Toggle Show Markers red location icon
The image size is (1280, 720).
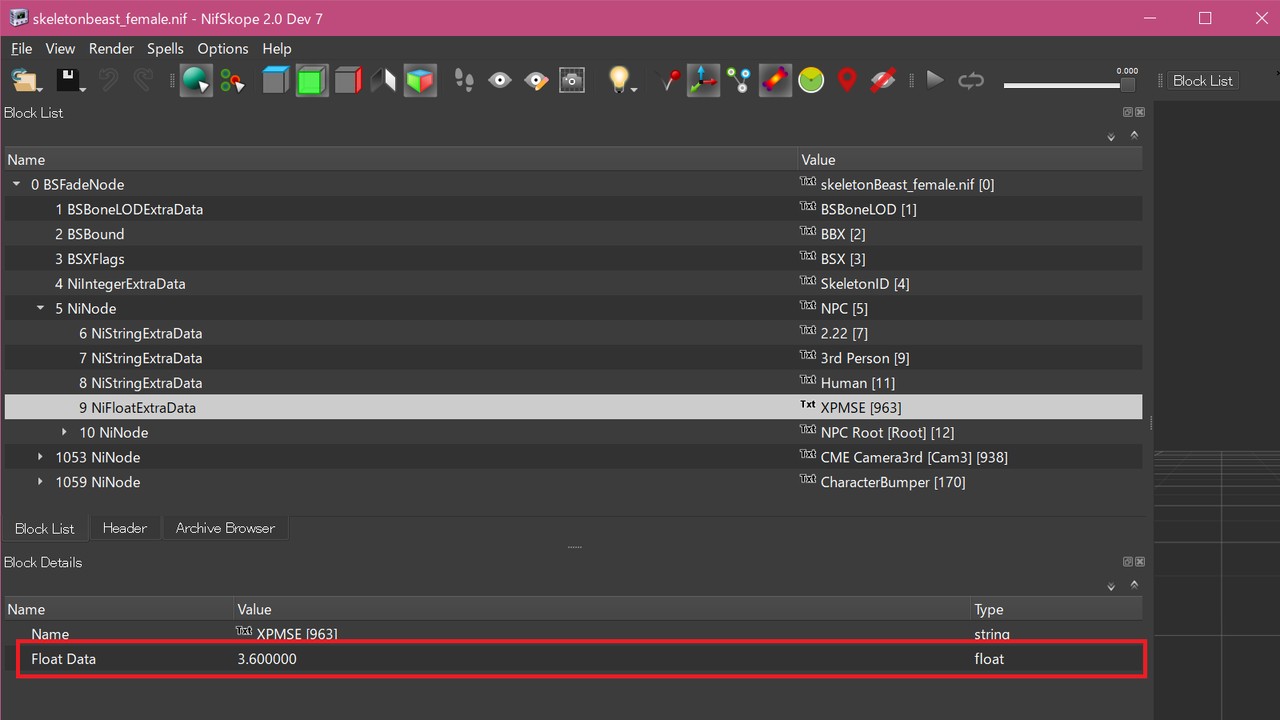coord(847,81)
